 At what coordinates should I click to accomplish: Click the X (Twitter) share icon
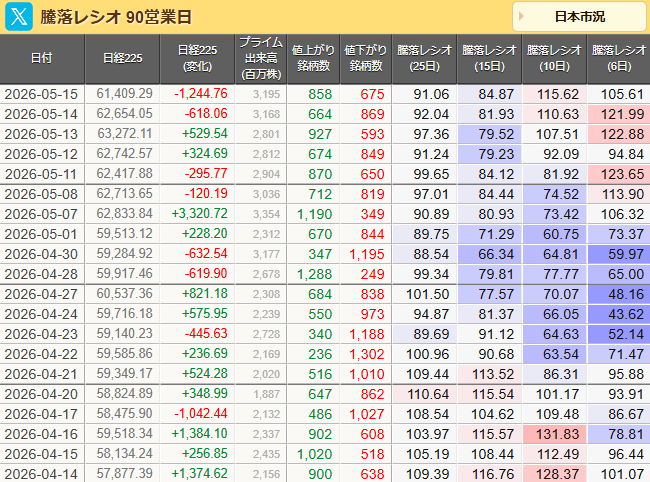(19, 17)
